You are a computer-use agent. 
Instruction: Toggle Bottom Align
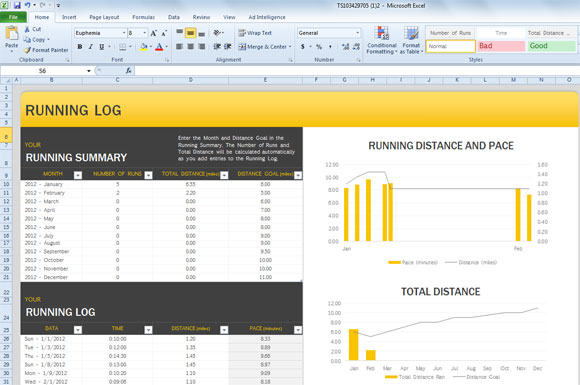coord(202,33)
